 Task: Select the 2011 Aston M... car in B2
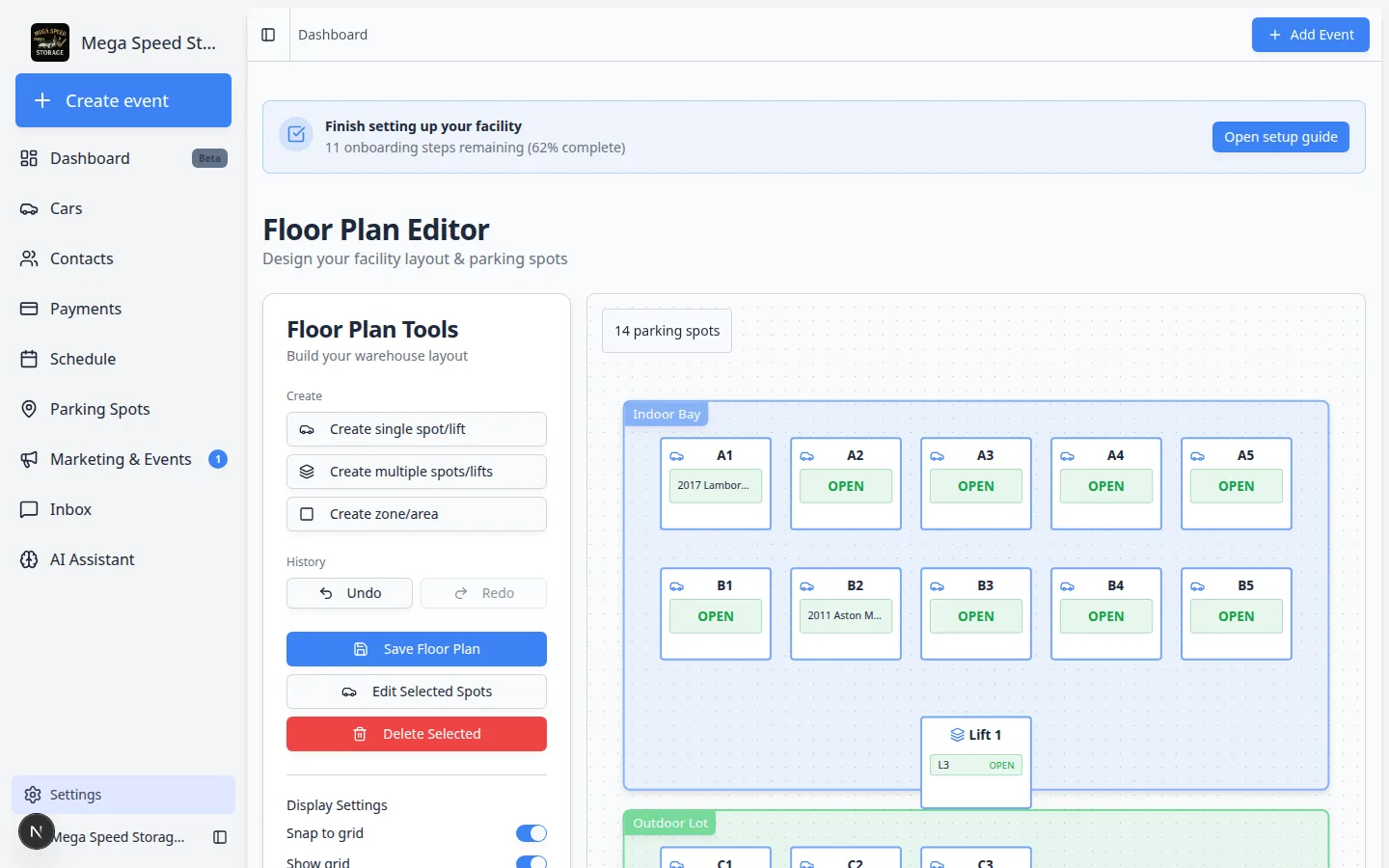846,615
